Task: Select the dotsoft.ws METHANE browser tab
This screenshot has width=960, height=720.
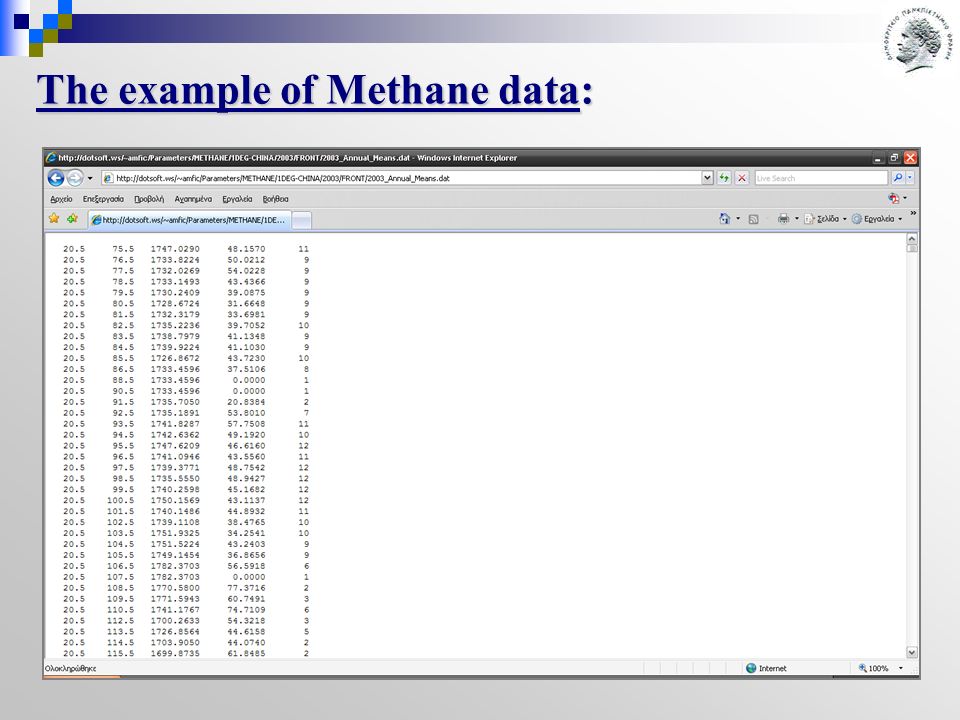Action: tap(189, 220)
